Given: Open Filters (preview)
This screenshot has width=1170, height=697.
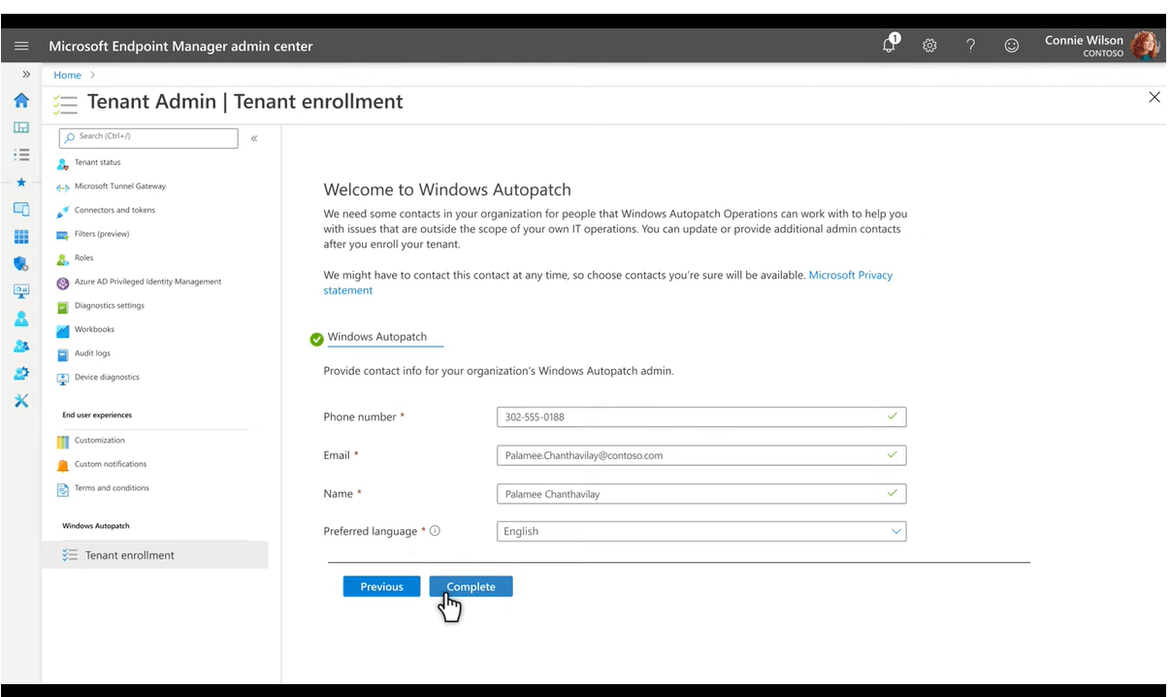Looking at the screenshot, I should coord(101,234).
